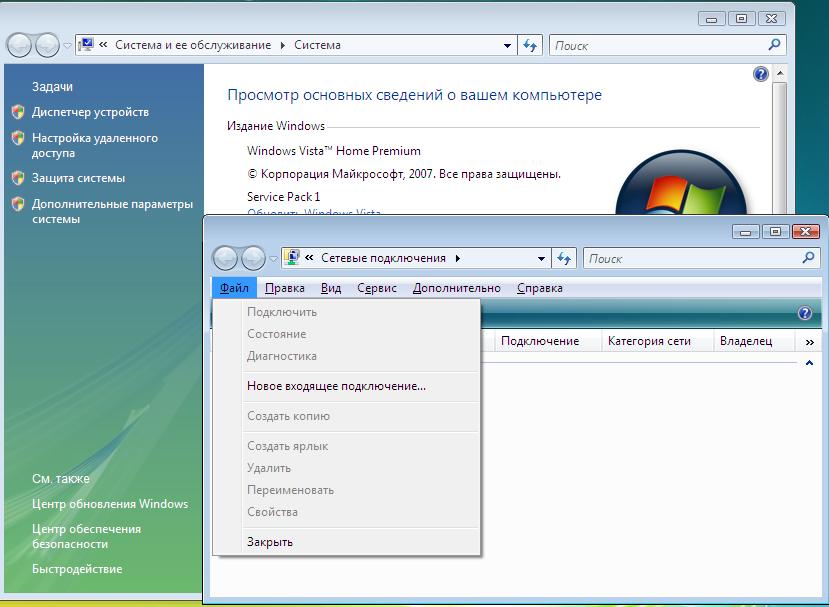829x607 pixels.
Task: Close the Файл menu
Action: tap(234, 288)
